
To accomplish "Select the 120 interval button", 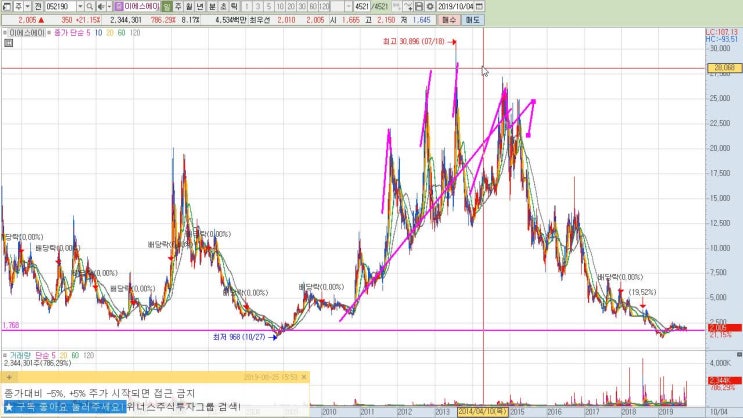I will [324, 7].
